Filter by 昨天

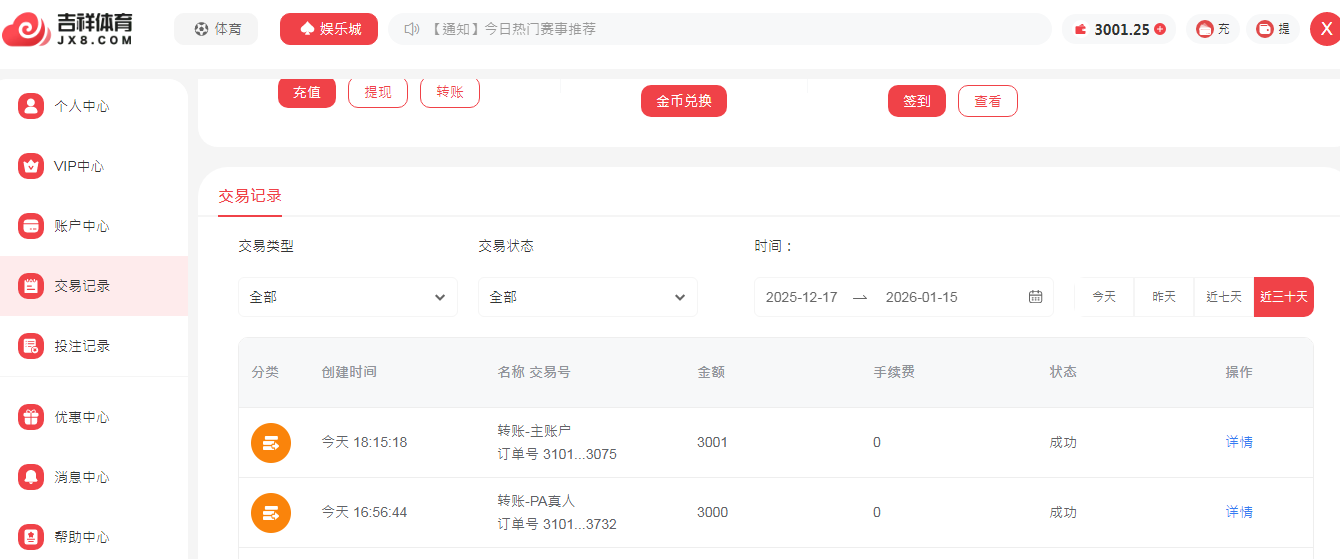pos(1164,297)
